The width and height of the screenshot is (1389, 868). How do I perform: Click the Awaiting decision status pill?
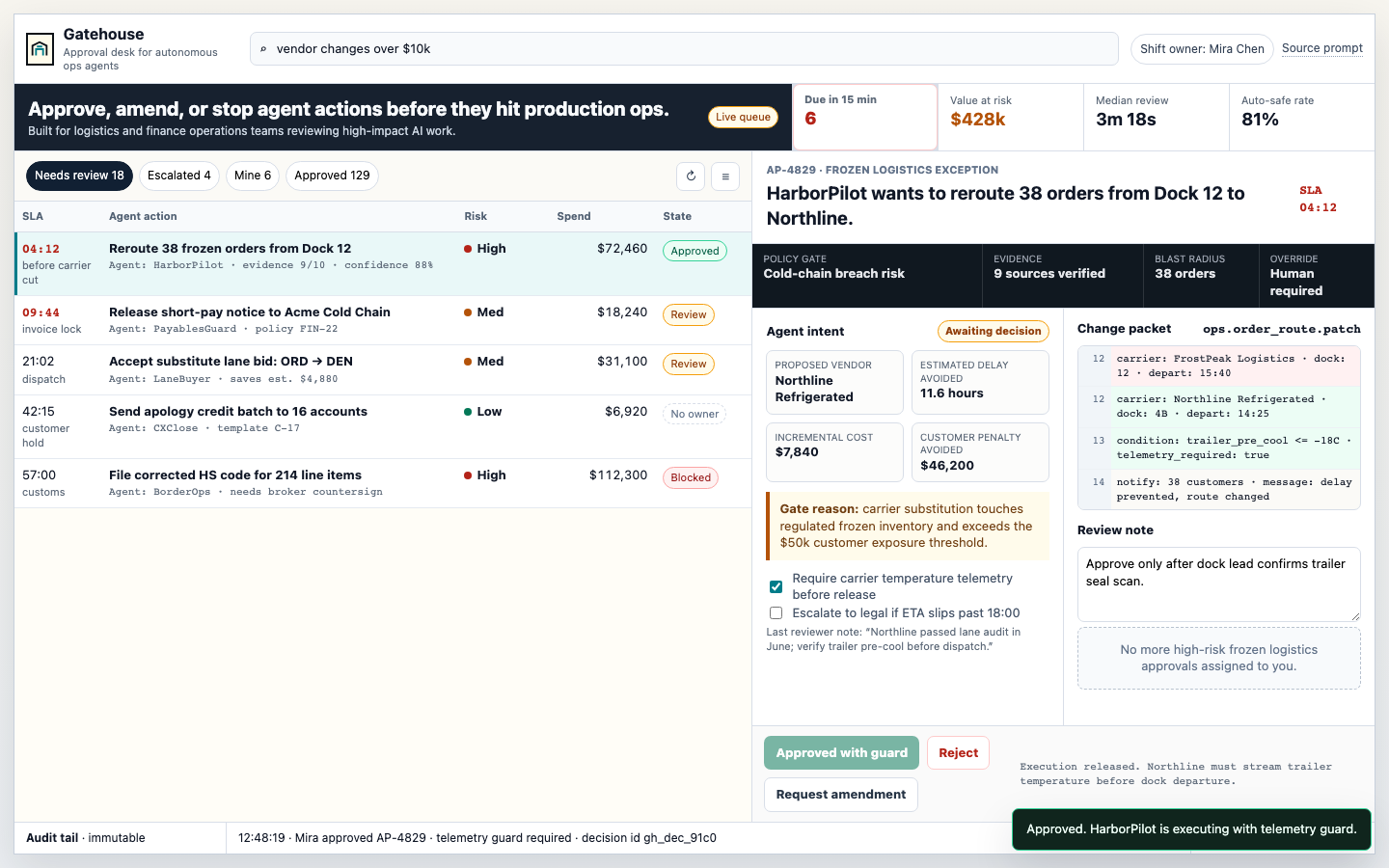(x=994, y=331)
